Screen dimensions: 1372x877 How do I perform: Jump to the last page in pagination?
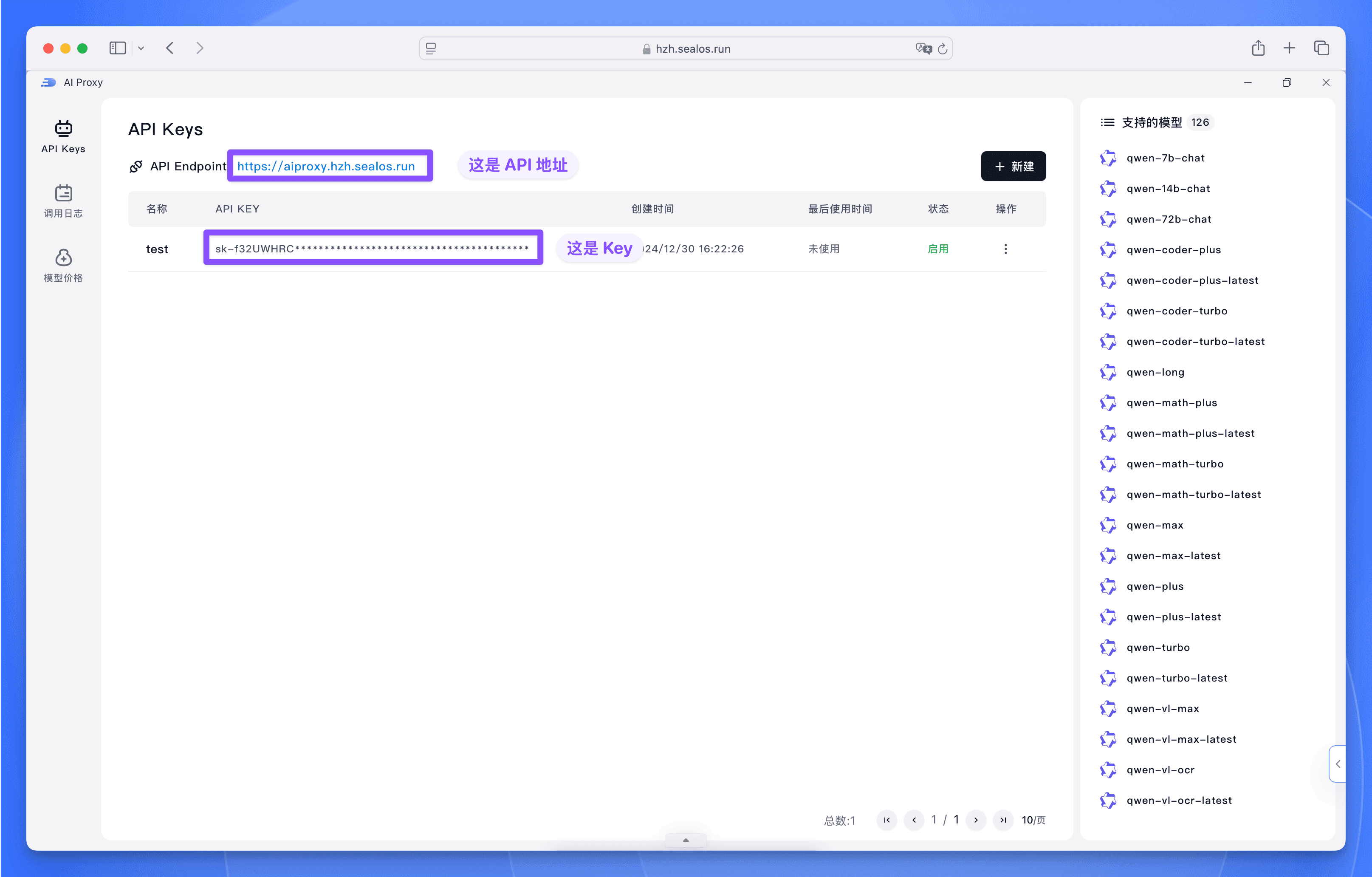(1003, 820)
